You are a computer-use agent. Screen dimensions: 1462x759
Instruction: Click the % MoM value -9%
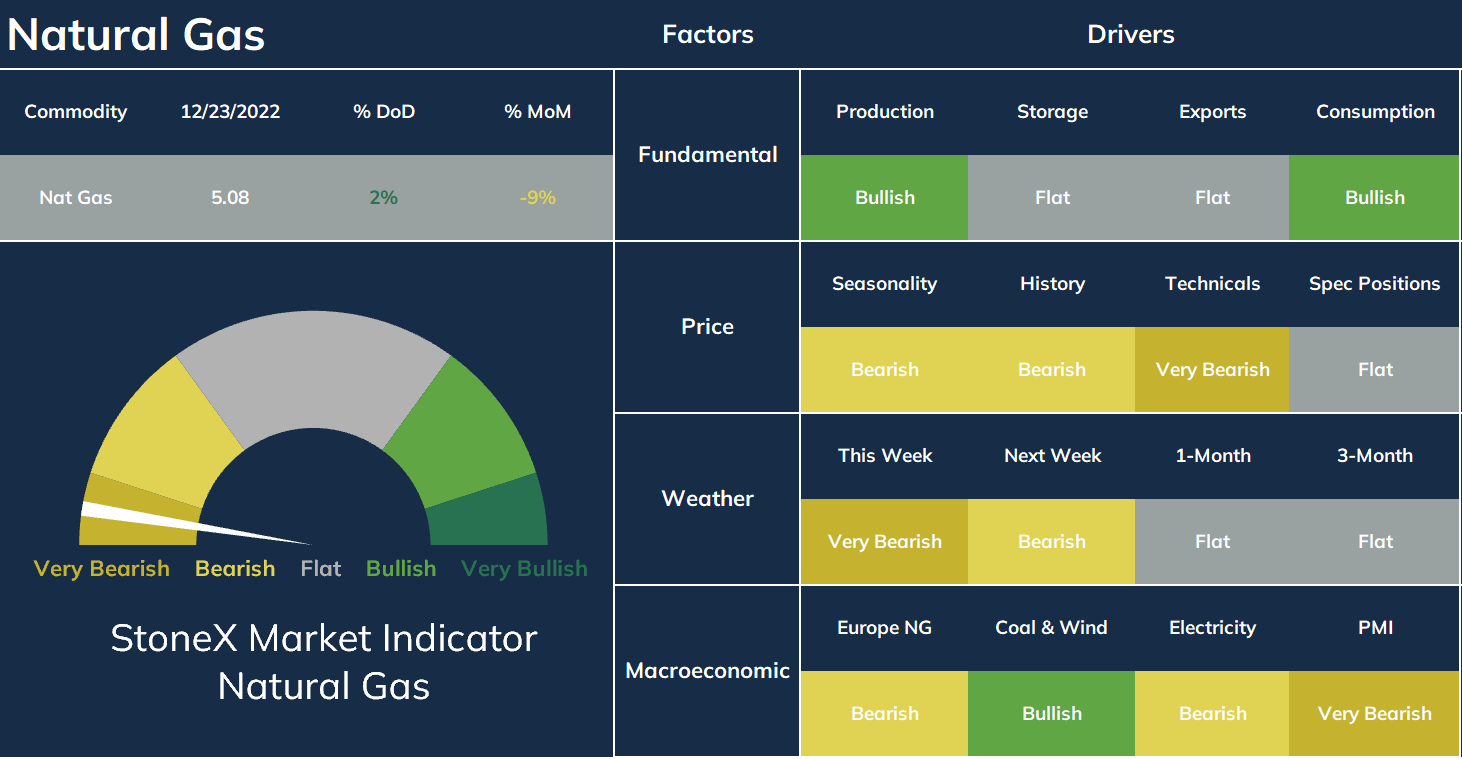[537, 197]
